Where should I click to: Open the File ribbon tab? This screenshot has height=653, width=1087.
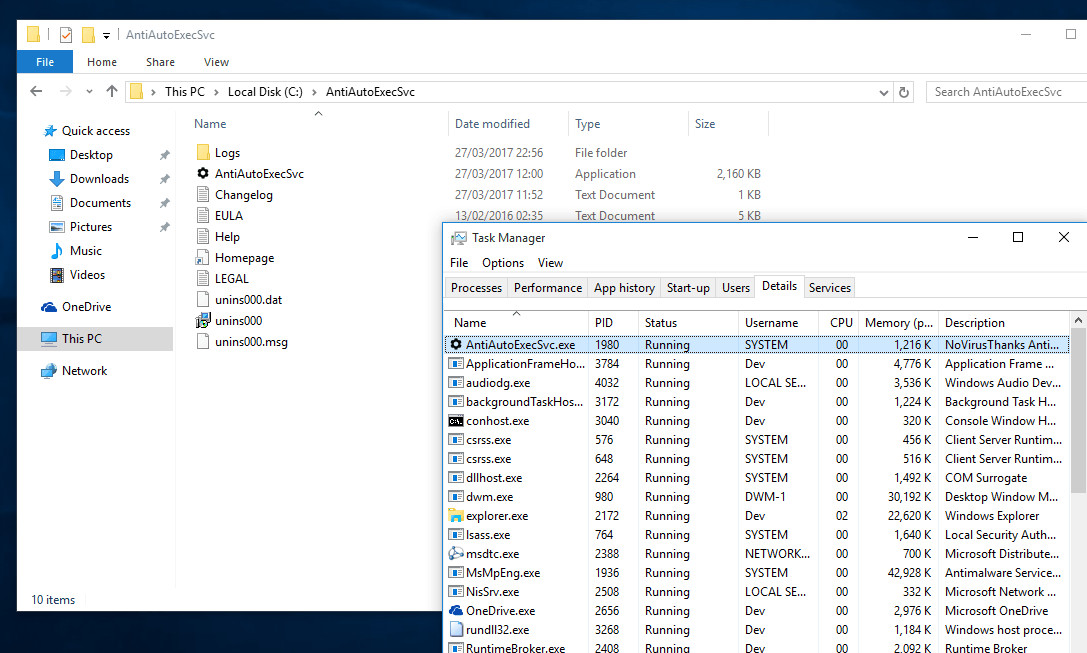coord(45,62)
